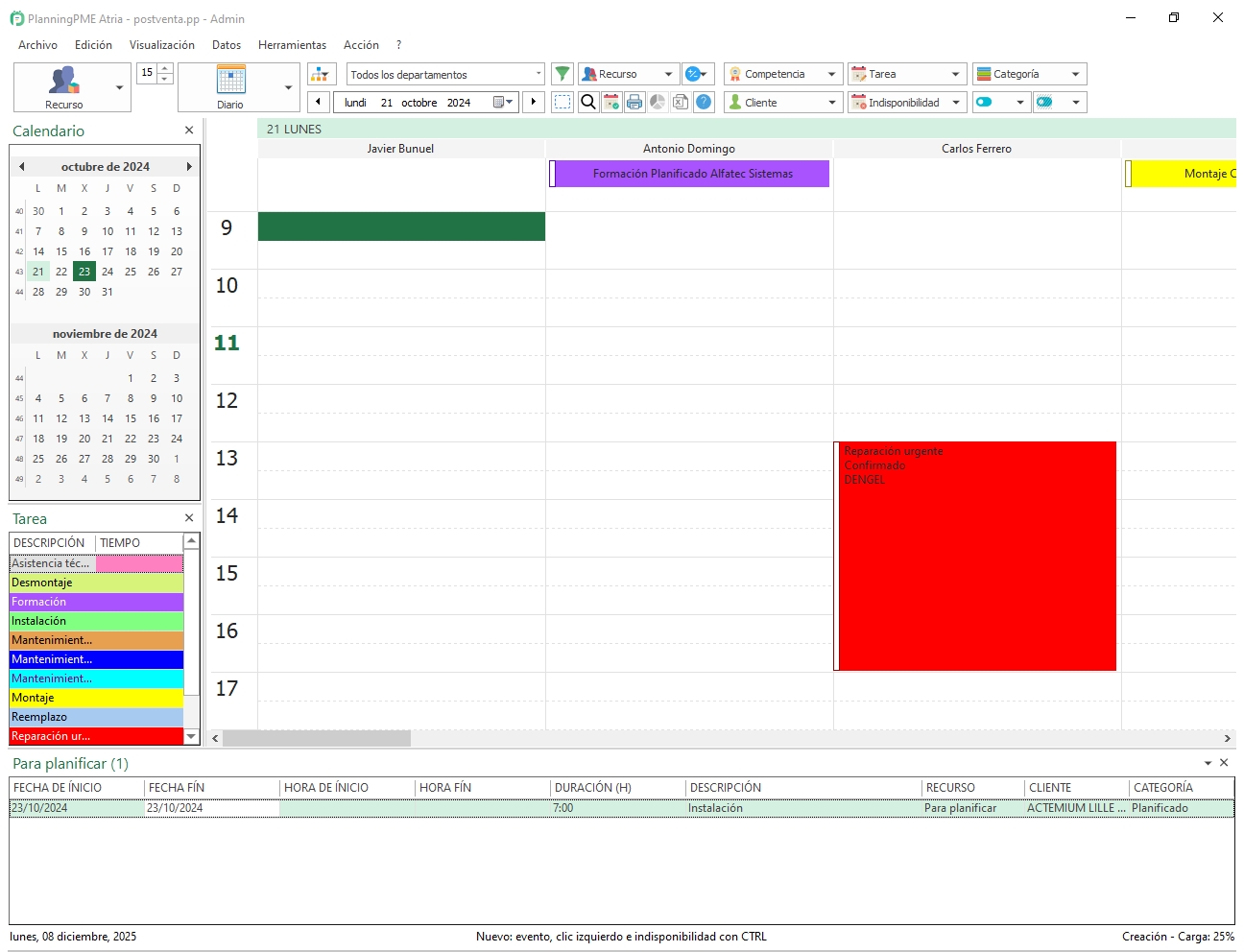The width and height of the screenshot is (1244, 952).
Task: Click the large Recurso button
Action: coord(65,86)
